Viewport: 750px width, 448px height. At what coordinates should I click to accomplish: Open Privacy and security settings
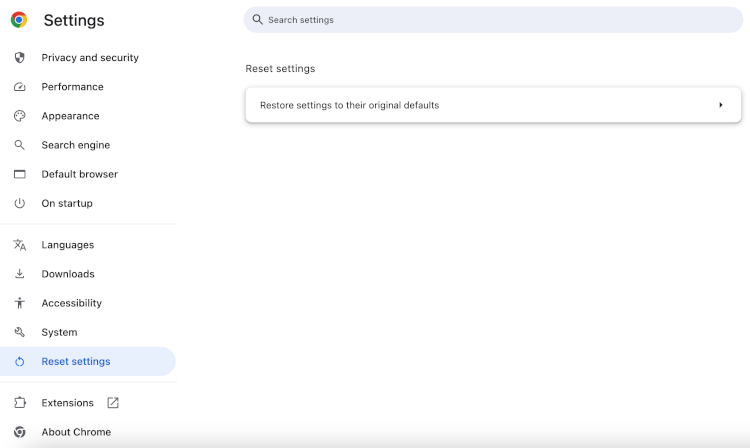[x=88, y=57]
